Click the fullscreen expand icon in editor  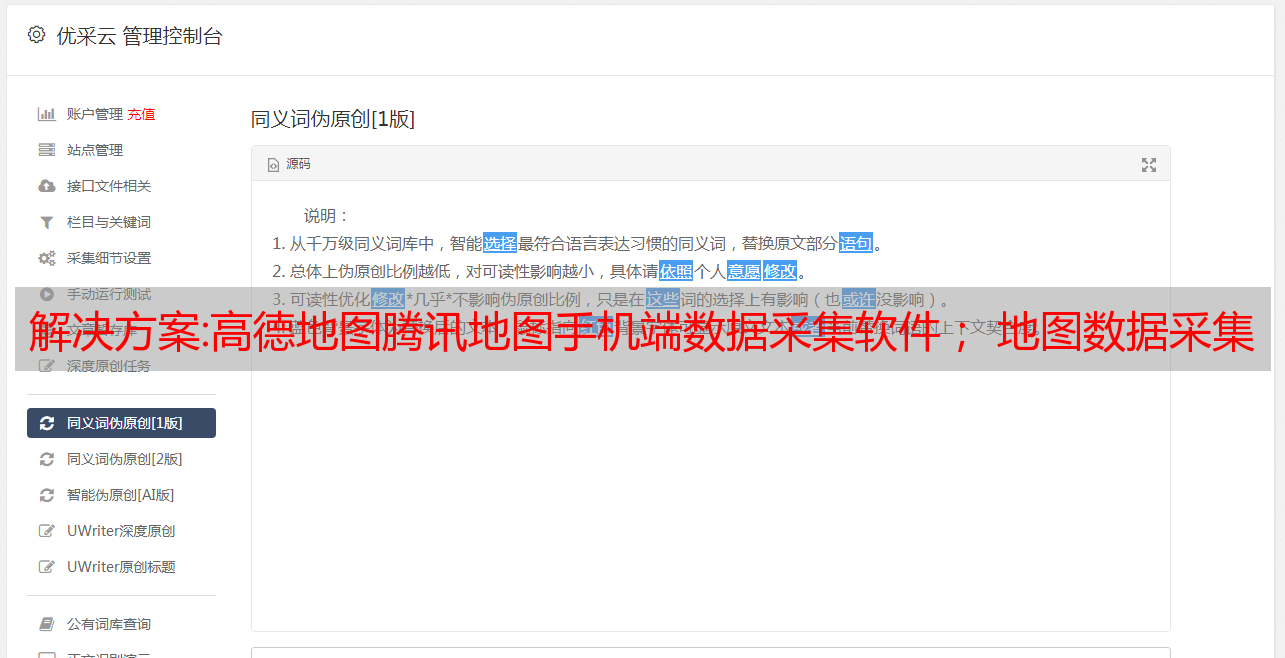[1149, 165]
